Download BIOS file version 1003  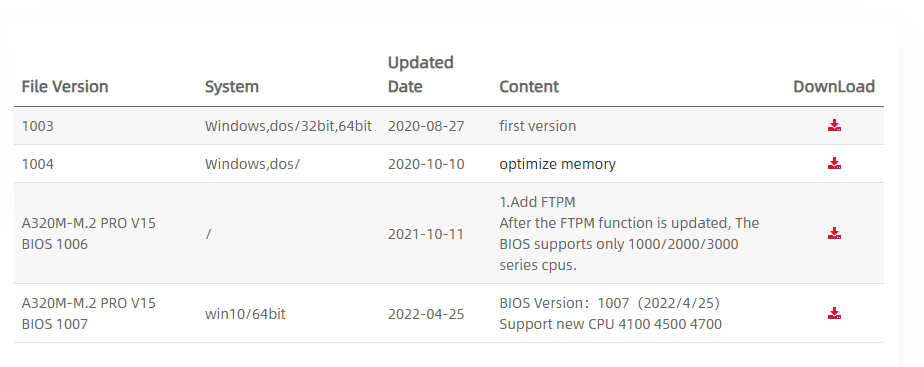(x=834, y=125)
